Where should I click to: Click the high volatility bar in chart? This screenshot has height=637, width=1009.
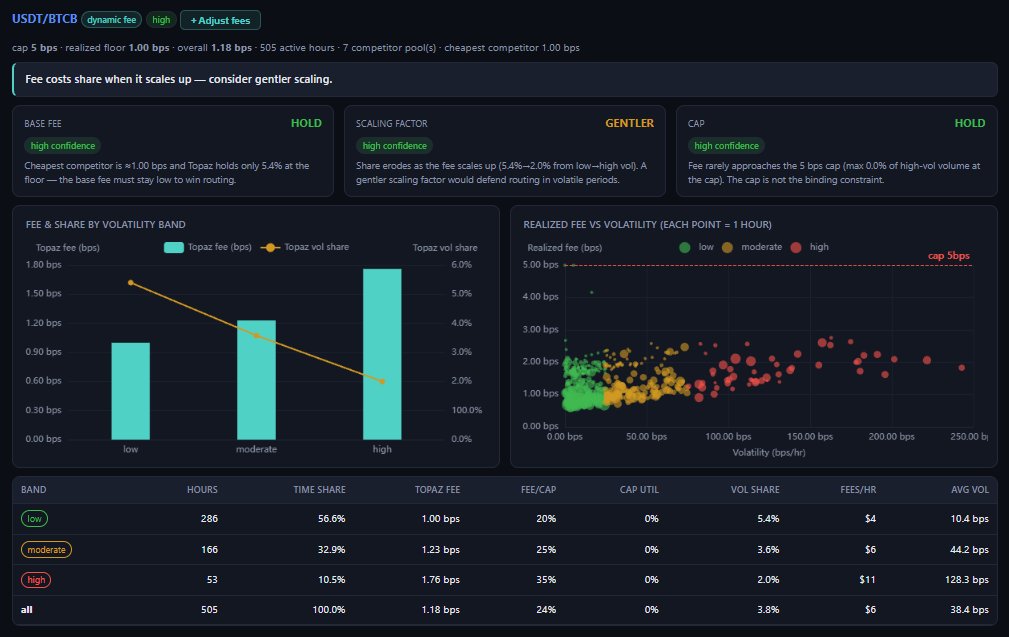pyautogui.click(x=382, y=354)
